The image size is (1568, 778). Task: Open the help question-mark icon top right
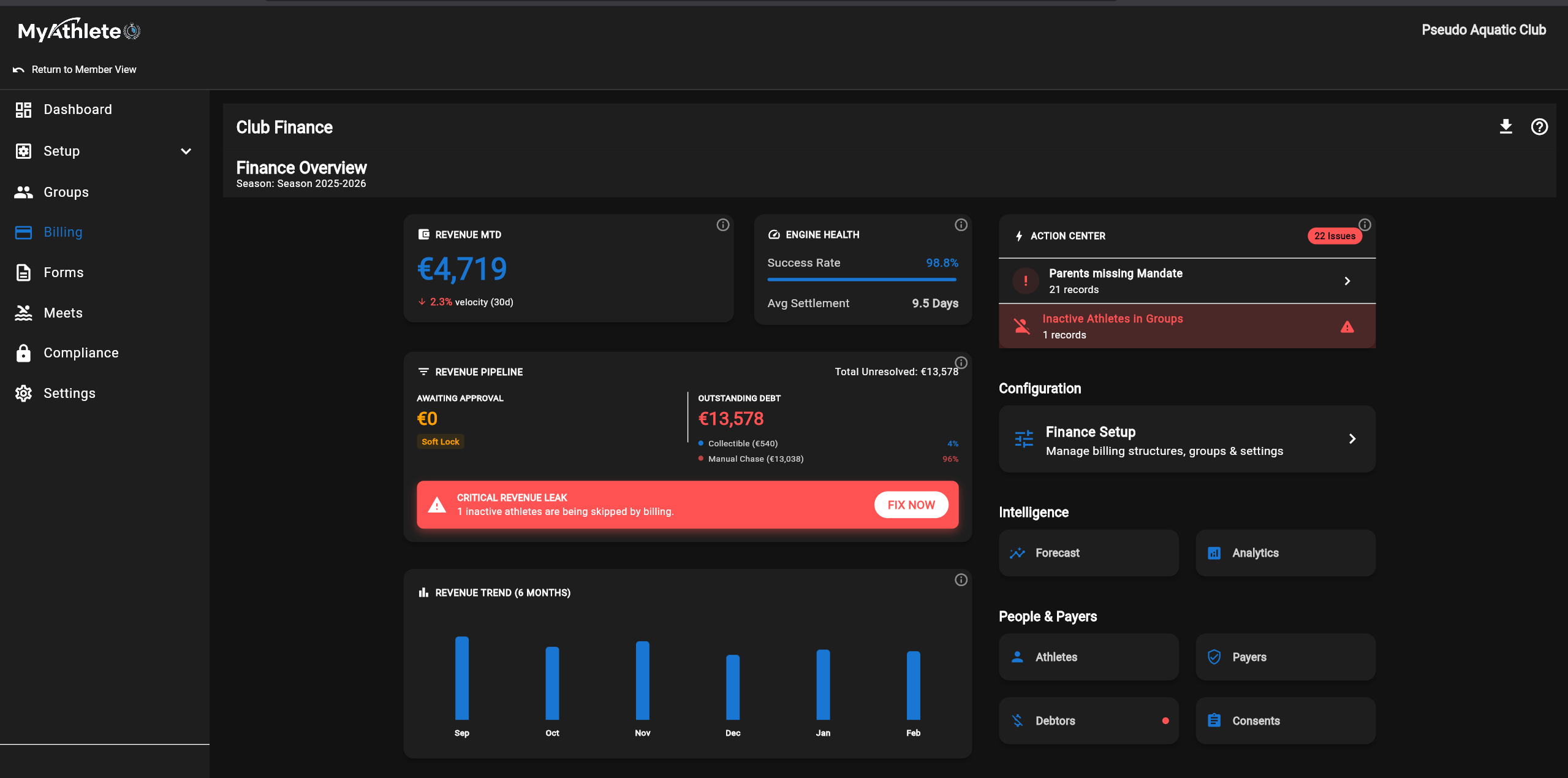[x=1539, y=127]
